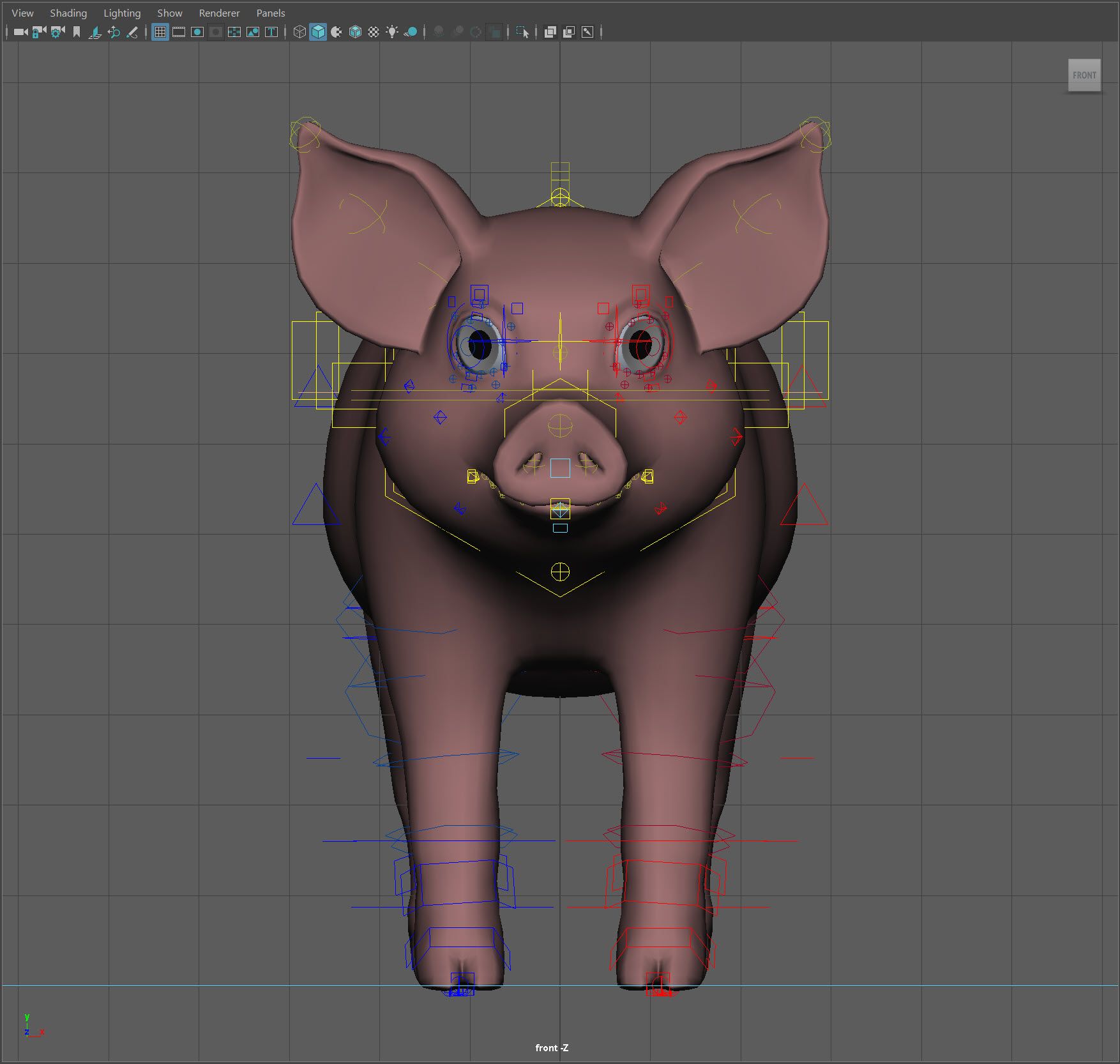The height and width of the screenshot is (1064, 1120).
Task: Open the Lighting menu
Action: coord(122,13)
